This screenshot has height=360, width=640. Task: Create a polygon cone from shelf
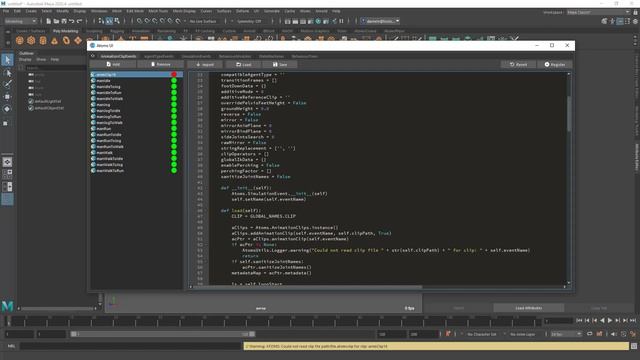[x=54, y=40]
